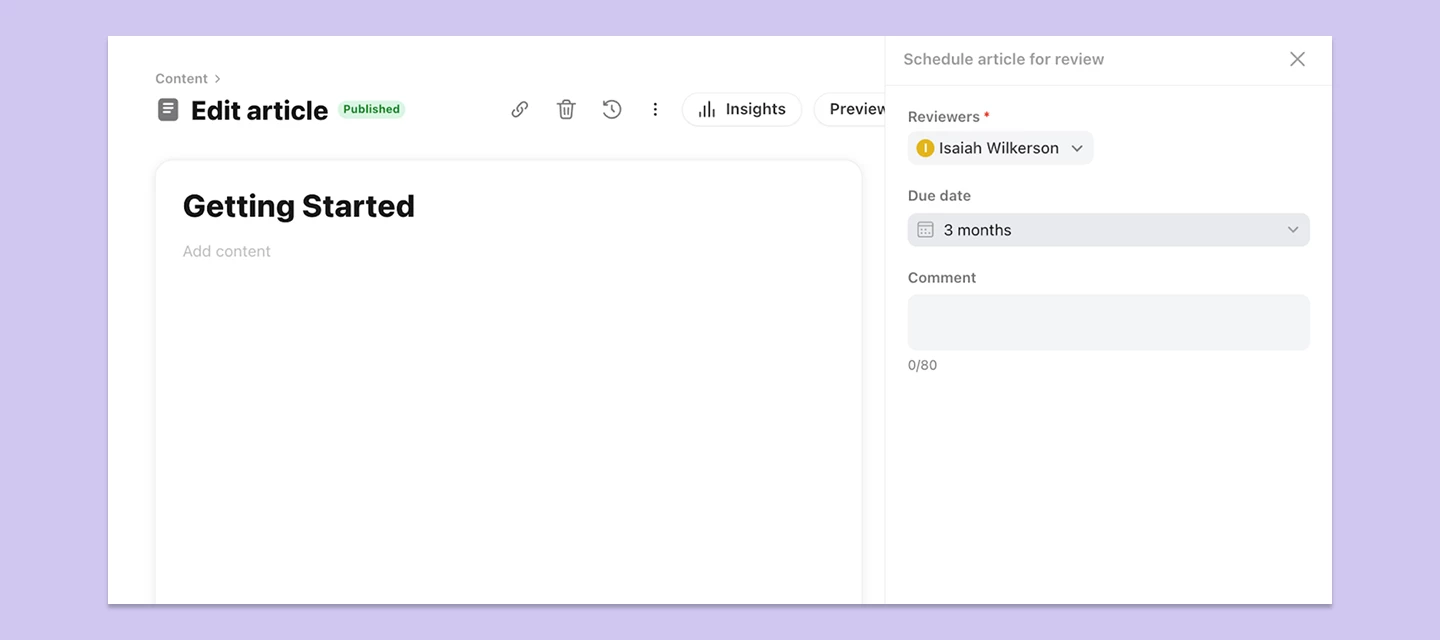Switch to the Insights view

(742, 109)
